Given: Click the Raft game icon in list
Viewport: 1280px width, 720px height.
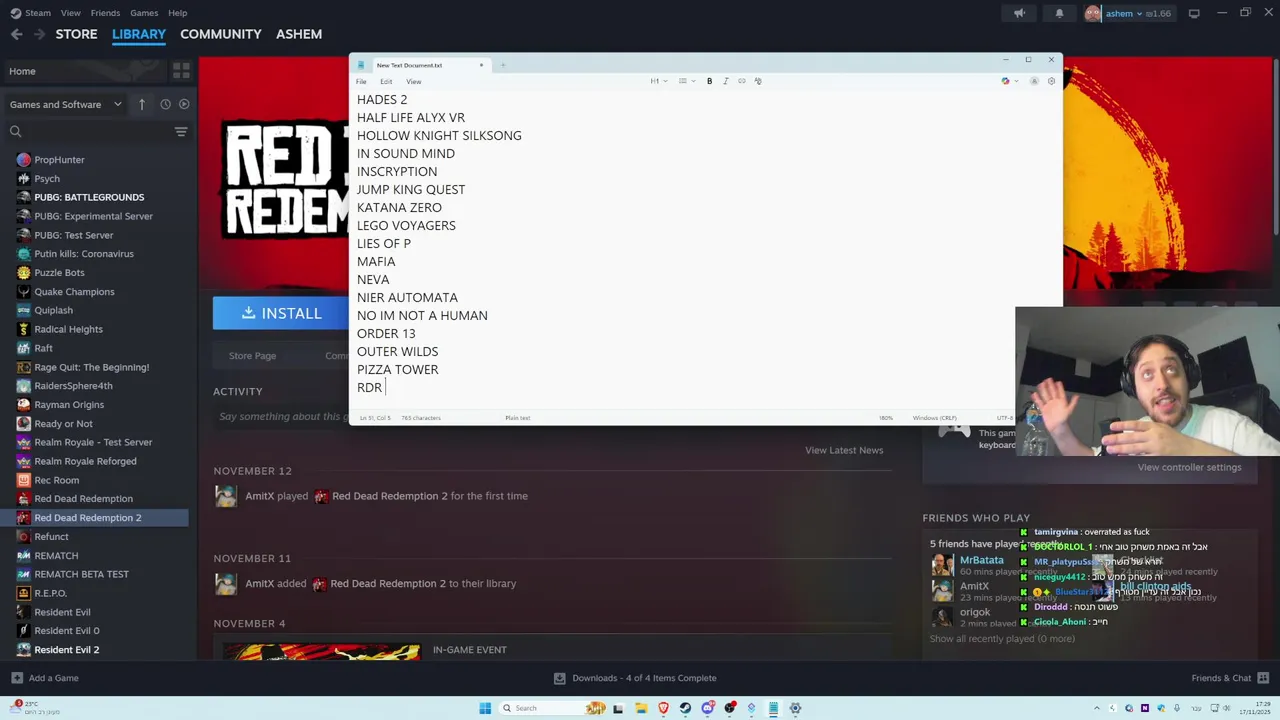Looking at the screenshot, I should (x=23, y=348).
